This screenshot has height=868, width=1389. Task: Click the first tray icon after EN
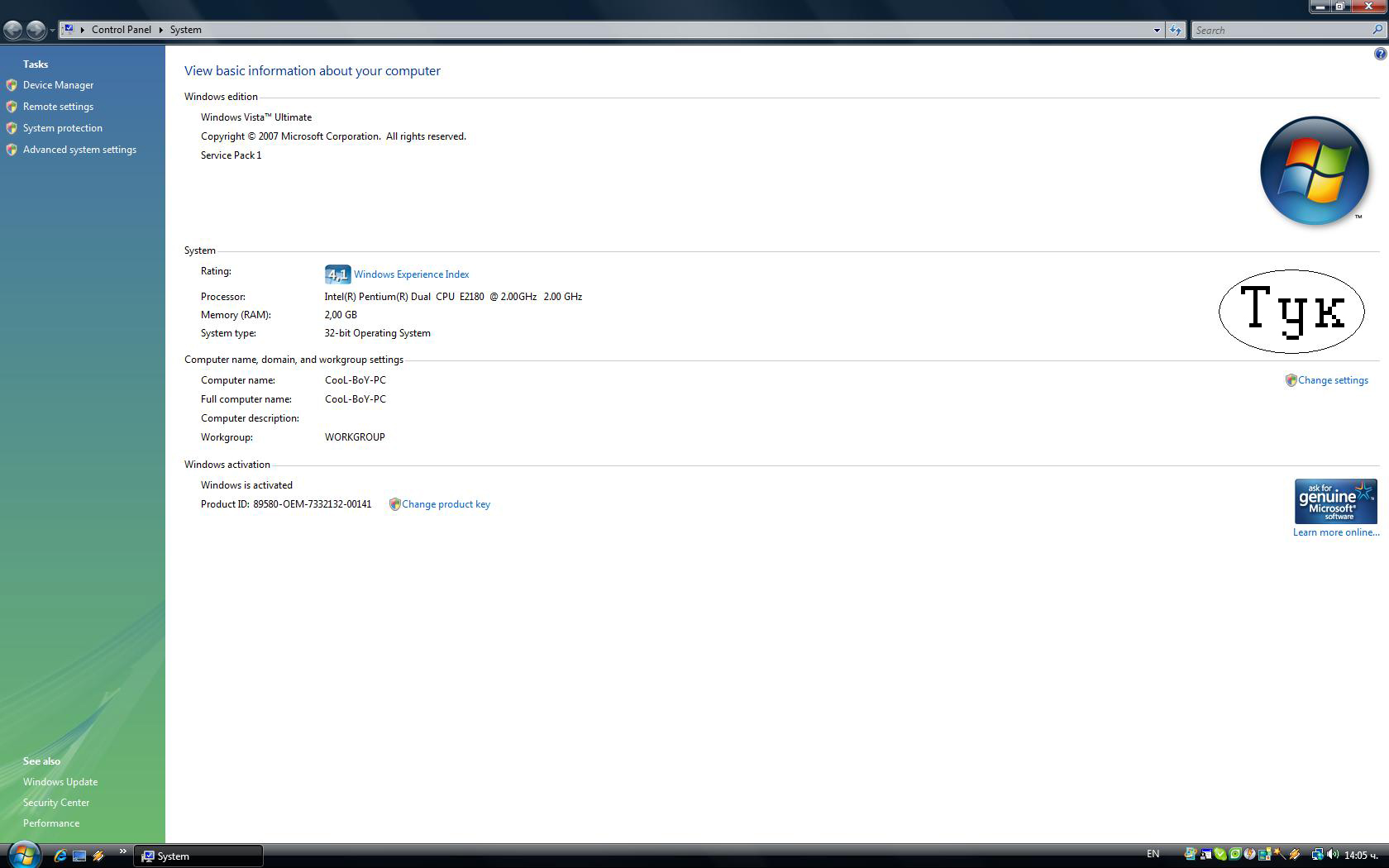(1191, 854)
